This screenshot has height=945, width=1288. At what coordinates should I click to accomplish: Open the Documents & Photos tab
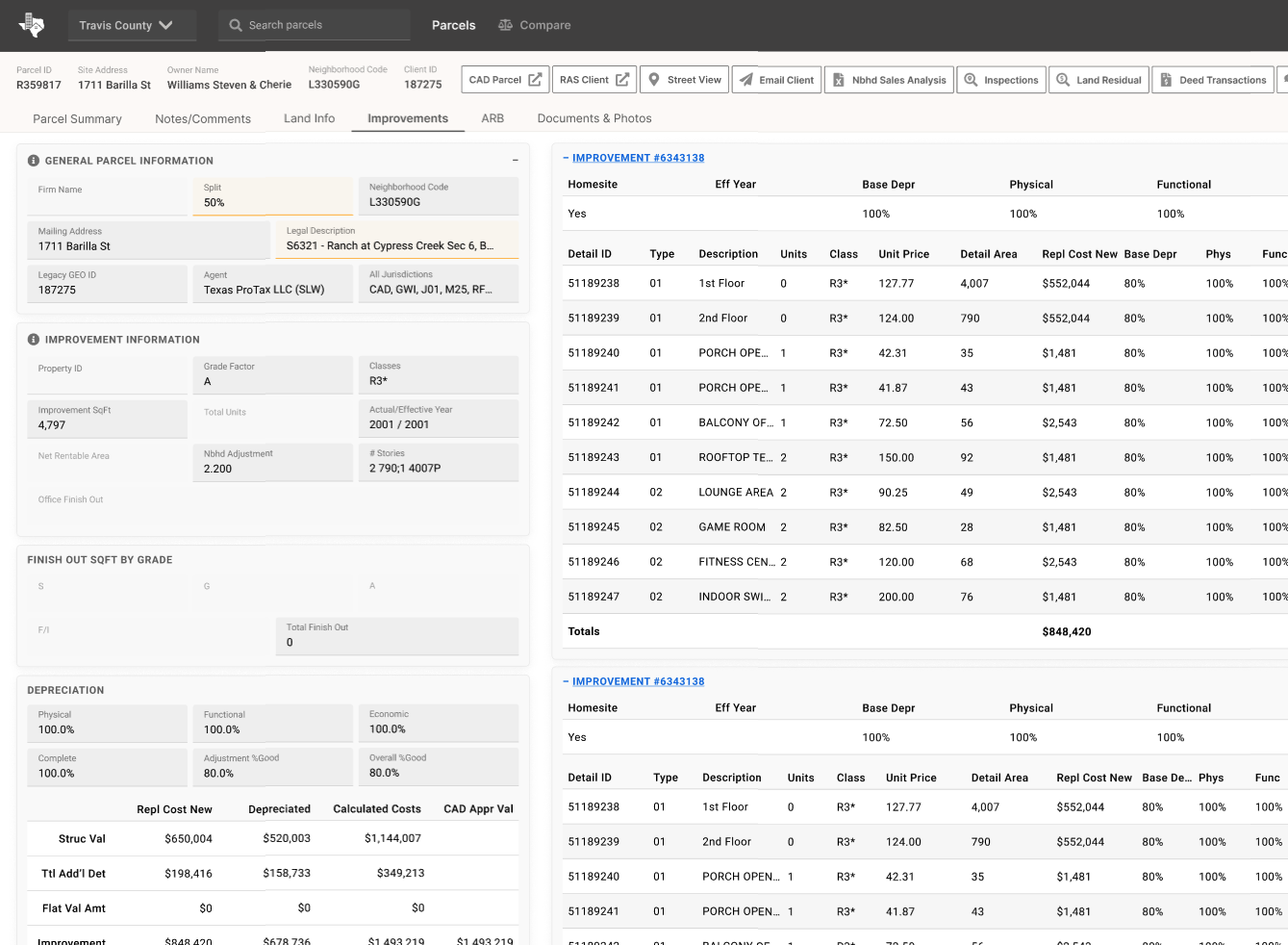point(594,118)
